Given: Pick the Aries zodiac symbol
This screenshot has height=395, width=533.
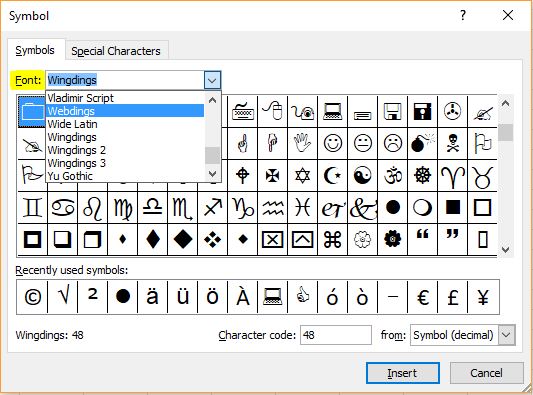Looking at the screenshot, I should click(452, 175).
